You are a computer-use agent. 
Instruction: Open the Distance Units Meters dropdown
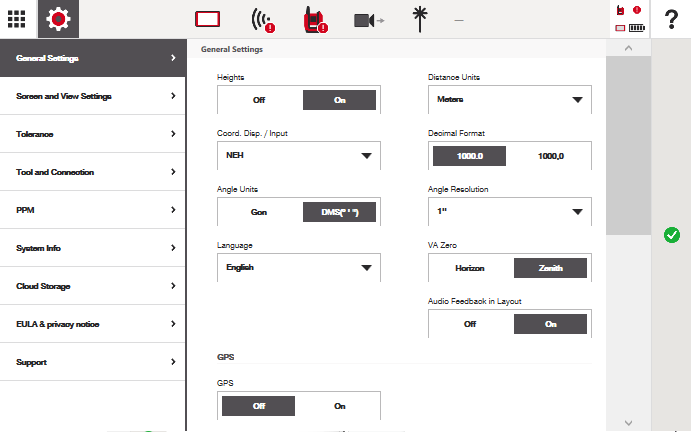pos(510,100)
